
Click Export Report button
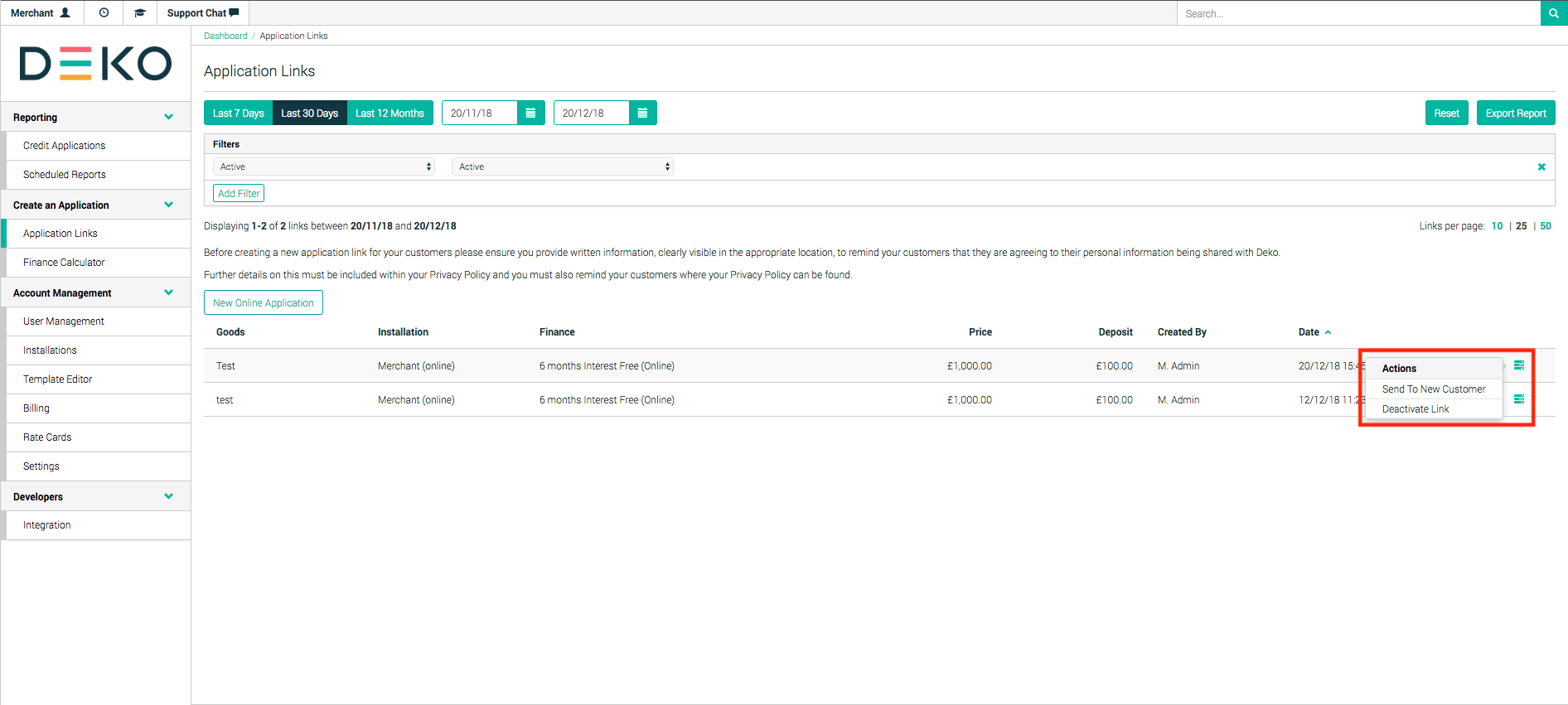[1516, 113]
